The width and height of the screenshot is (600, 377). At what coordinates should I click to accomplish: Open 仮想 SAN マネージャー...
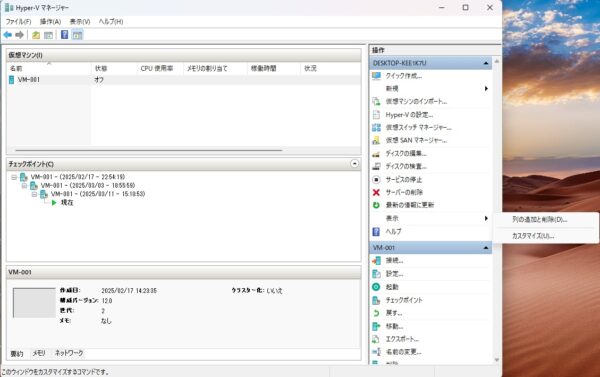[416, 140]
